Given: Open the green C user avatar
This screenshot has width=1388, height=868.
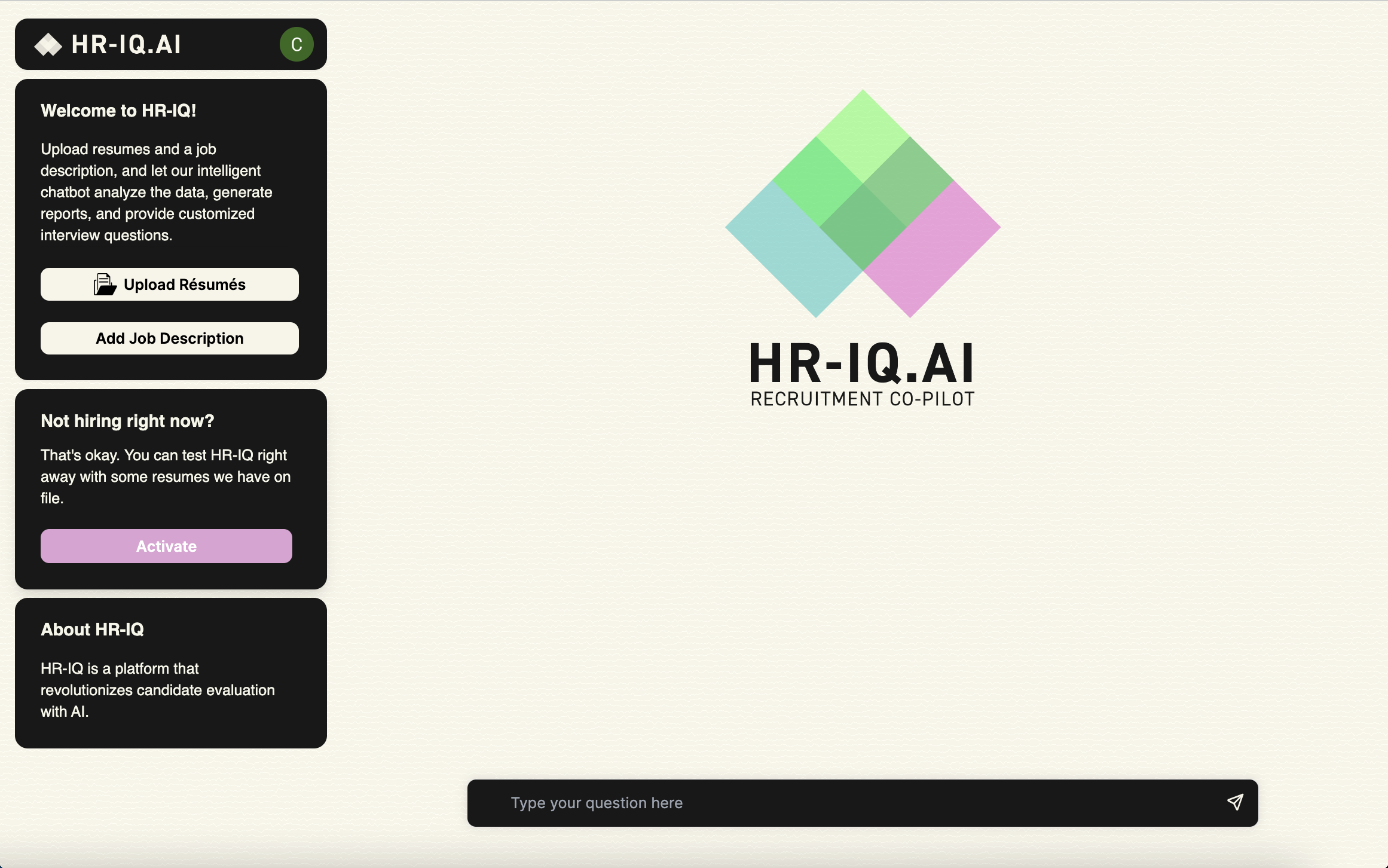Looking at the screenshot, I should (x=296, y=44).
